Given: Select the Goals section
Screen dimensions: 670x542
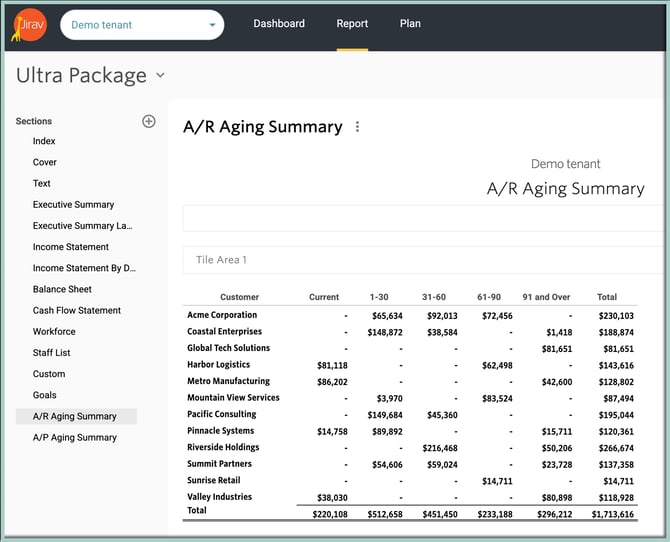Looking at the screenshot, I should click(46, 395).
